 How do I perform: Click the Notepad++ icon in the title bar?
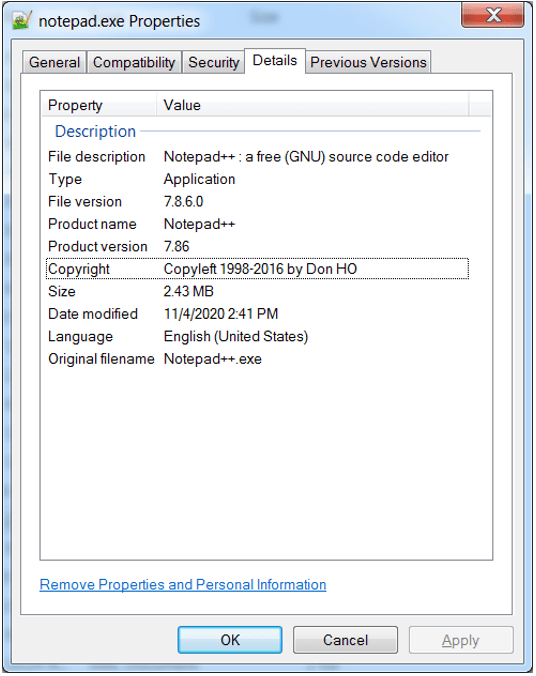(x=22, y=20)
